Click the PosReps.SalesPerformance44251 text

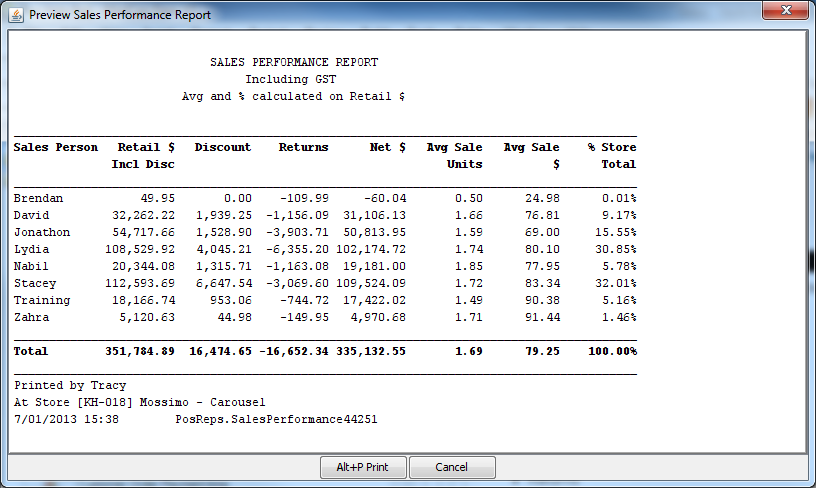tap(276, 419)
